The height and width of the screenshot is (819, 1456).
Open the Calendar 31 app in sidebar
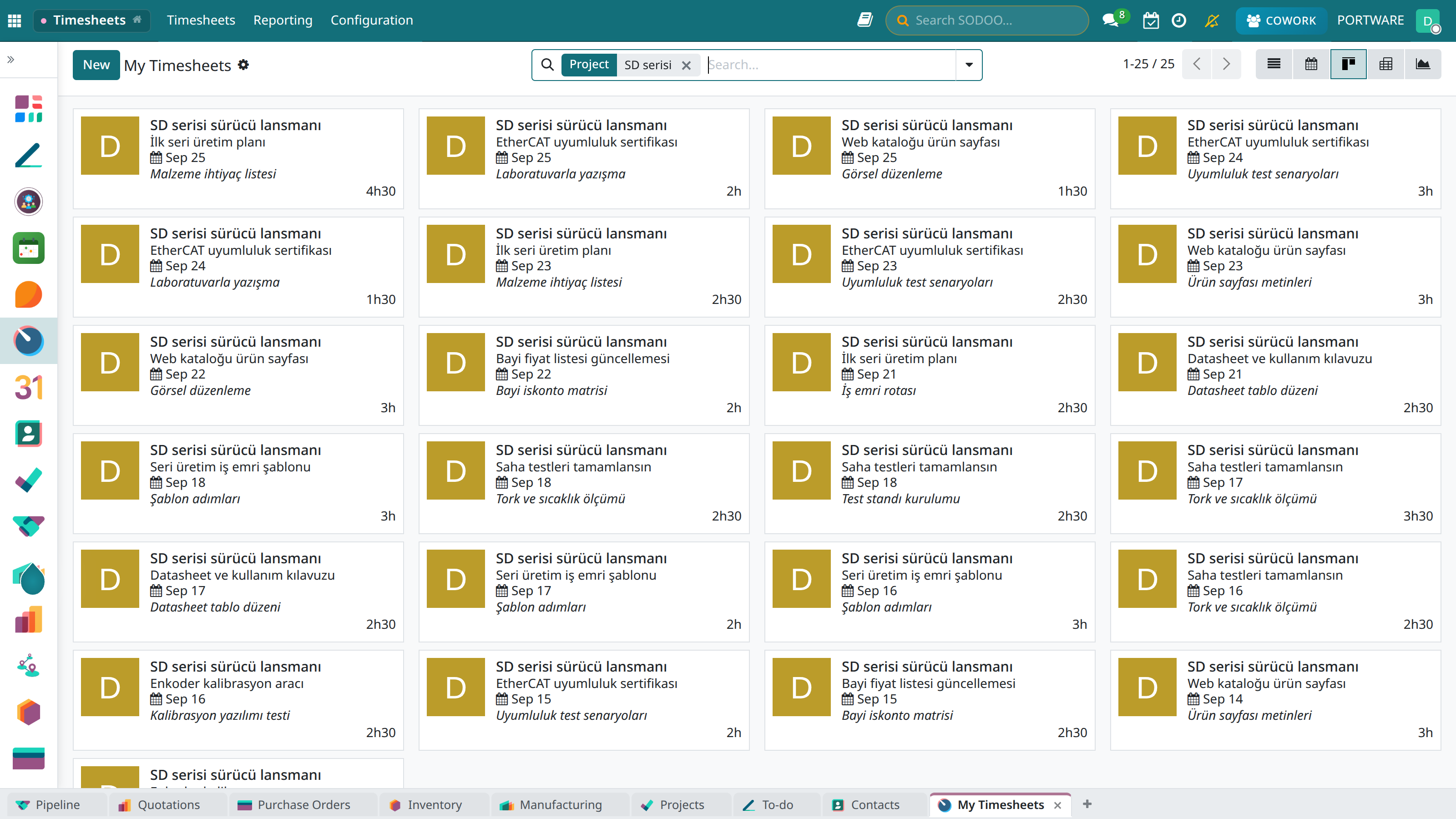[28, 387]
